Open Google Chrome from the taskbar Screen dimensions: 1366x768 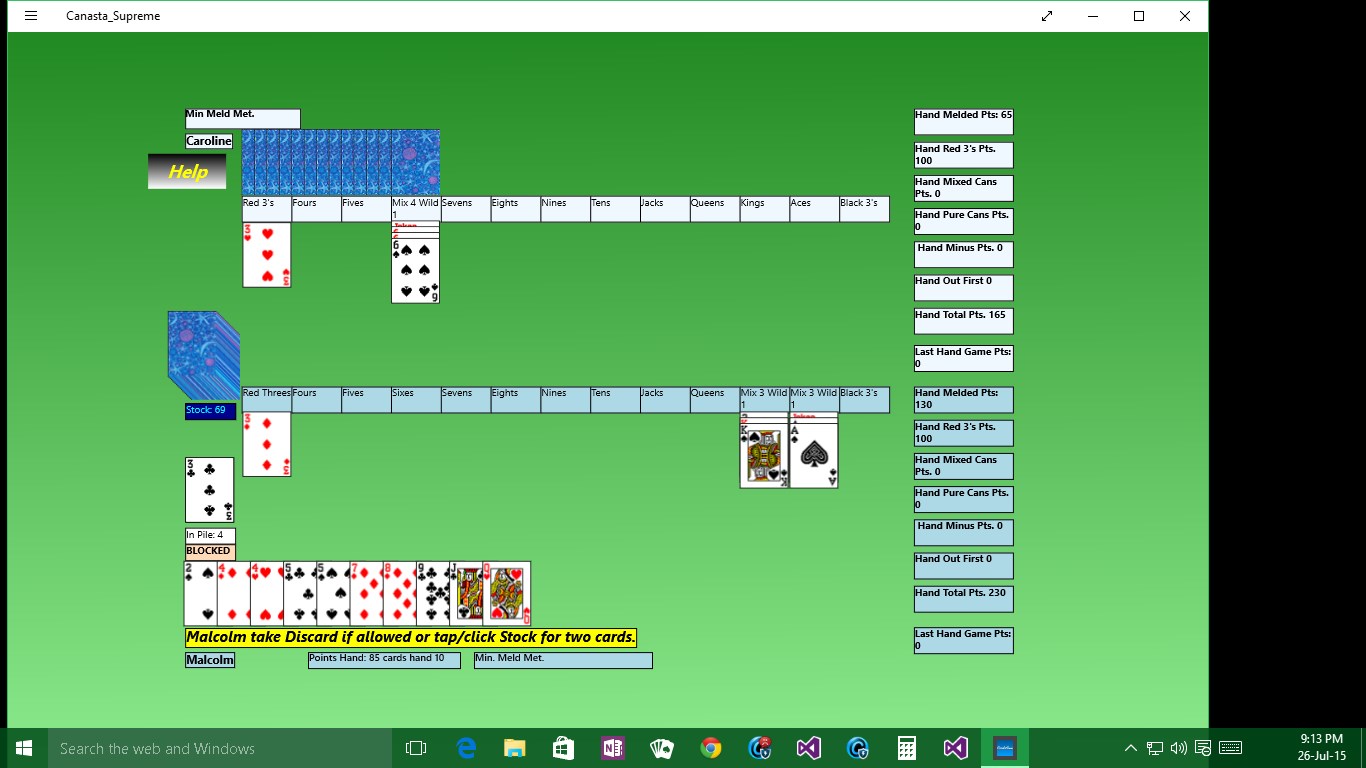click(711, 748)
